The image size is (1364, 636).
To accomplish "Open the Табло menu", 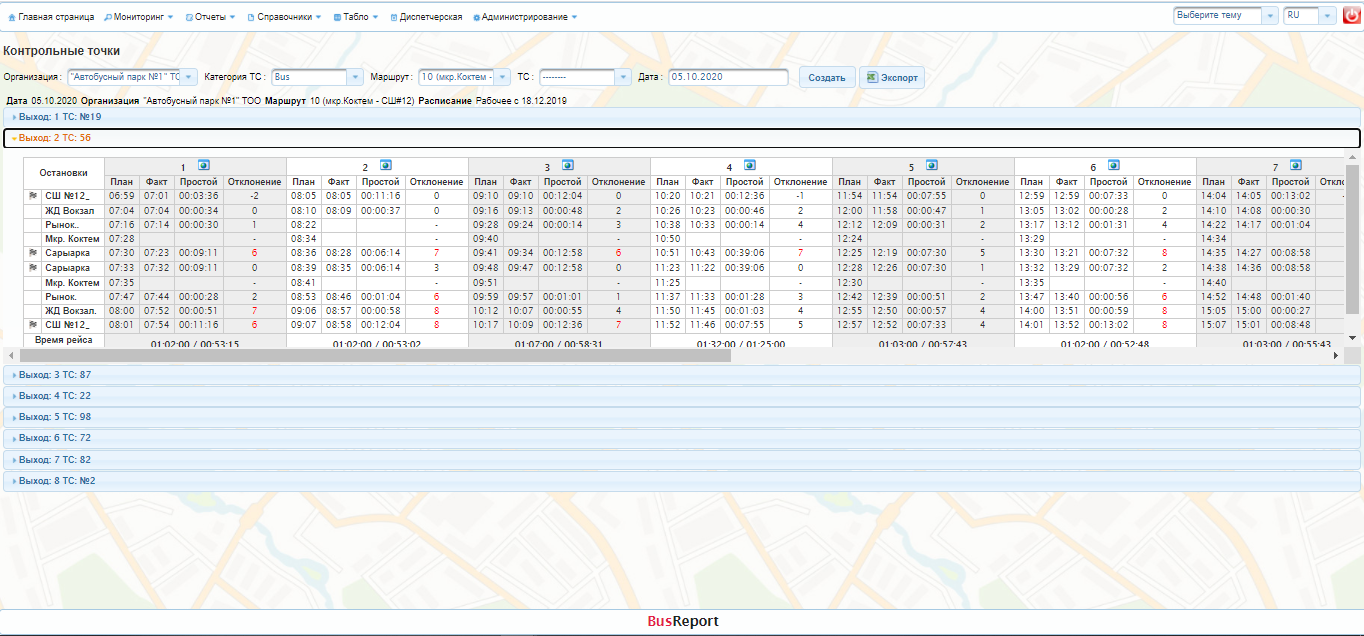I will (356, 17).
